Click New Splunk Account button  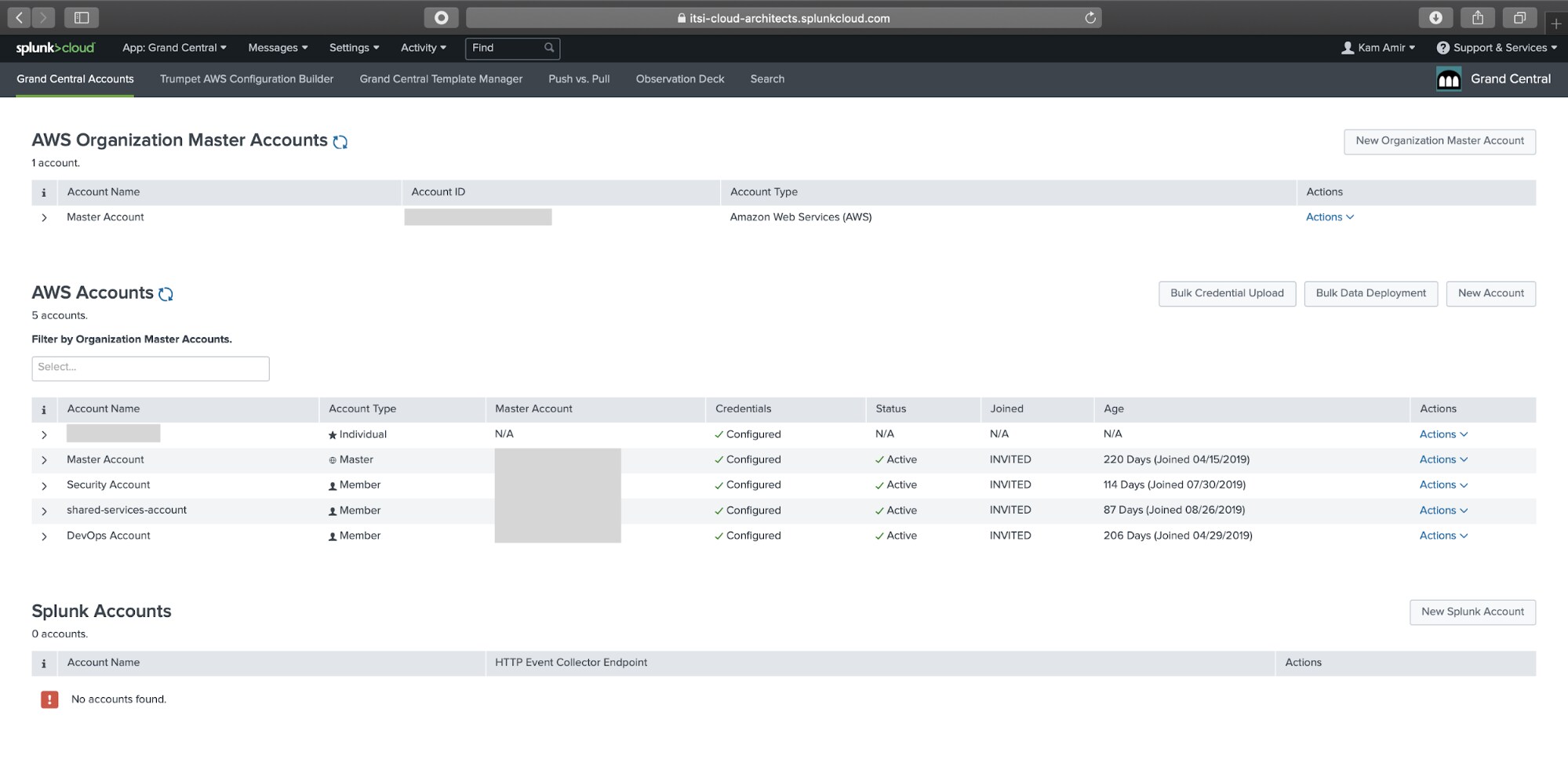(x=1472, y=612)
